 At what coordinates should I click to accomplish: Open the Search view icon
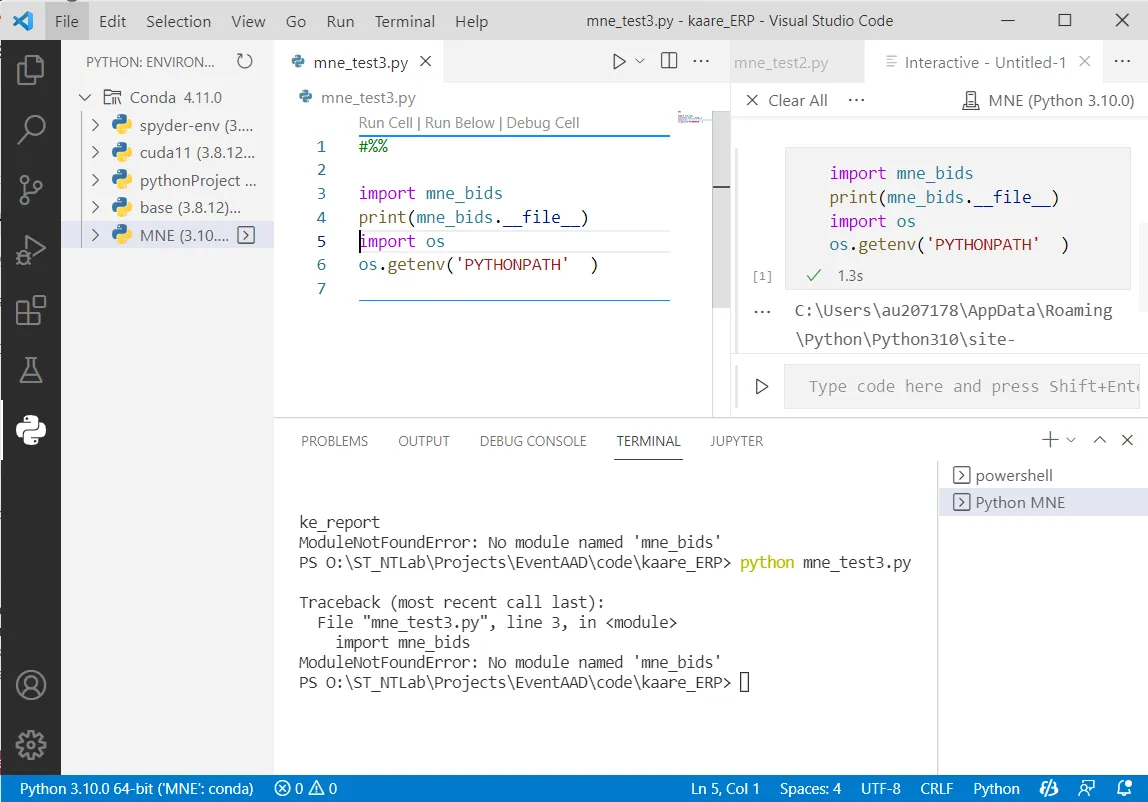30,129
